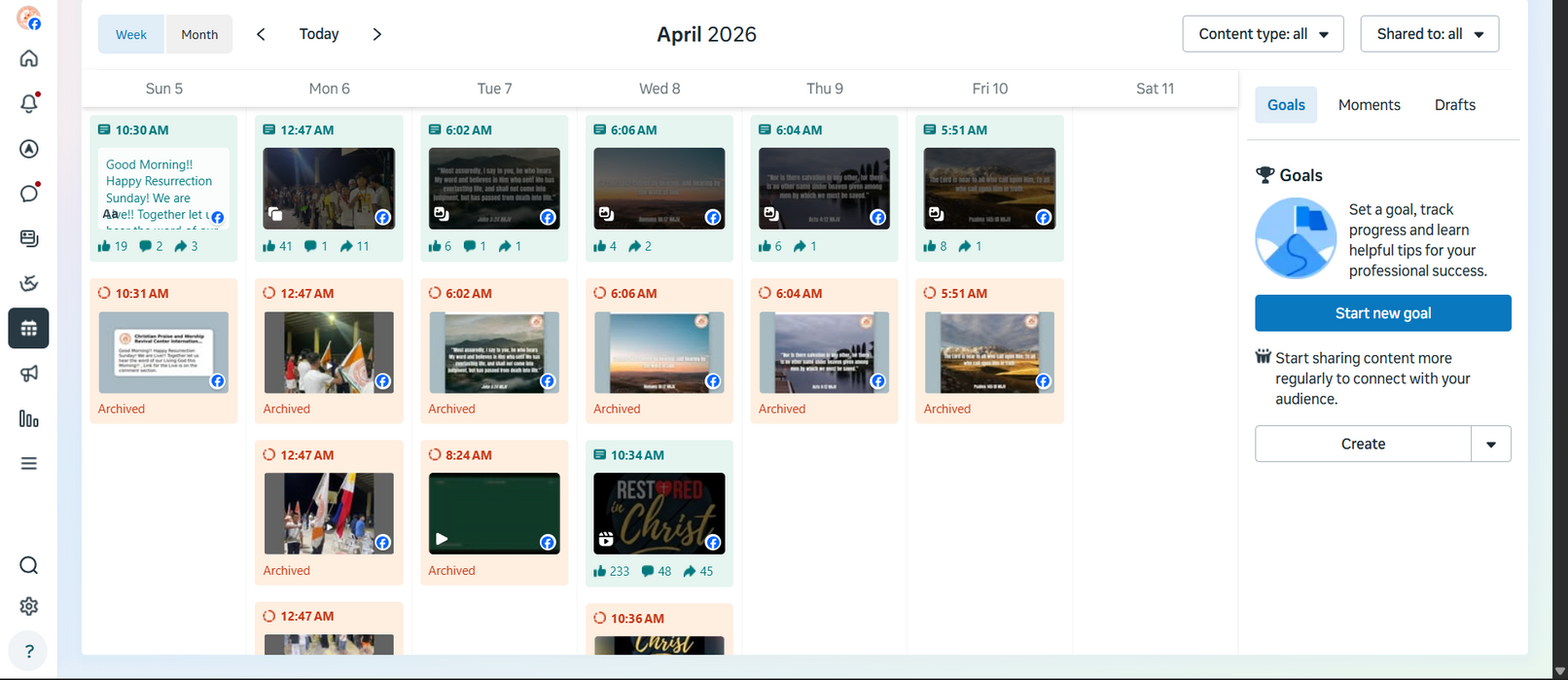Open the Settings gear icon

(x=29, y=606)
